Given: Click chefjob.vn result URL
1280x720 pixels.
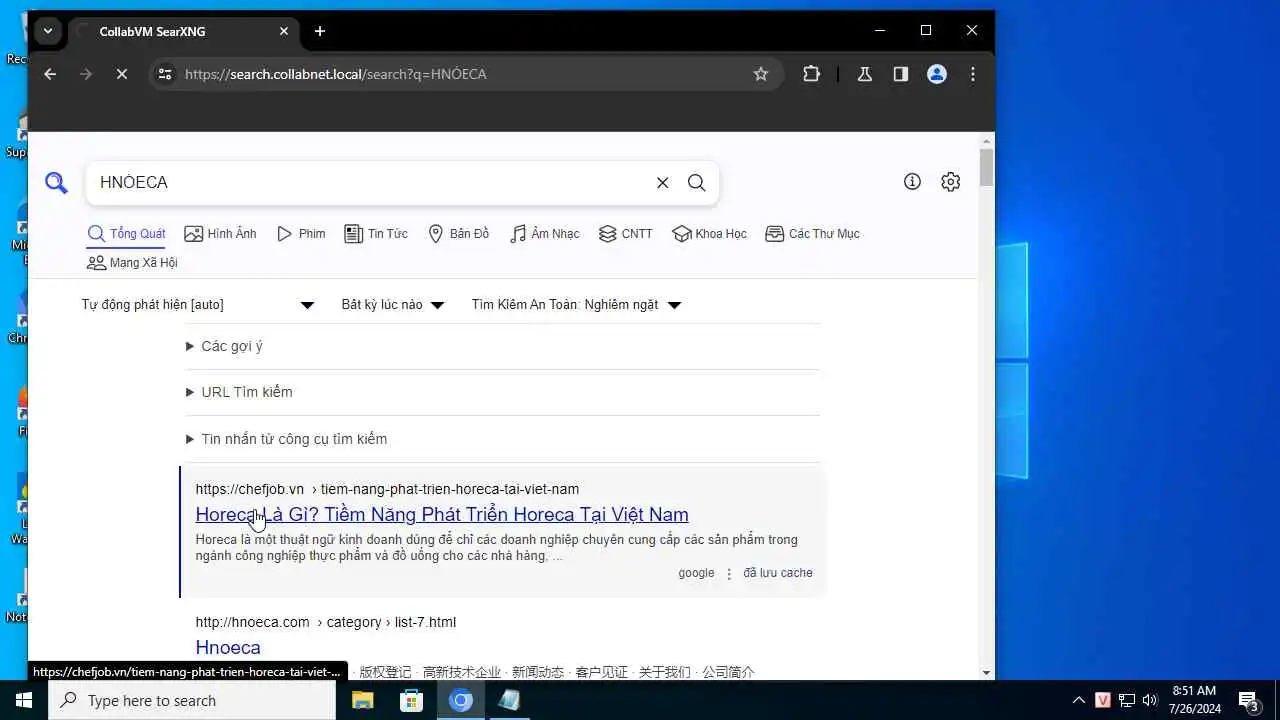Looking at the screenshot, I should (387, 489).
